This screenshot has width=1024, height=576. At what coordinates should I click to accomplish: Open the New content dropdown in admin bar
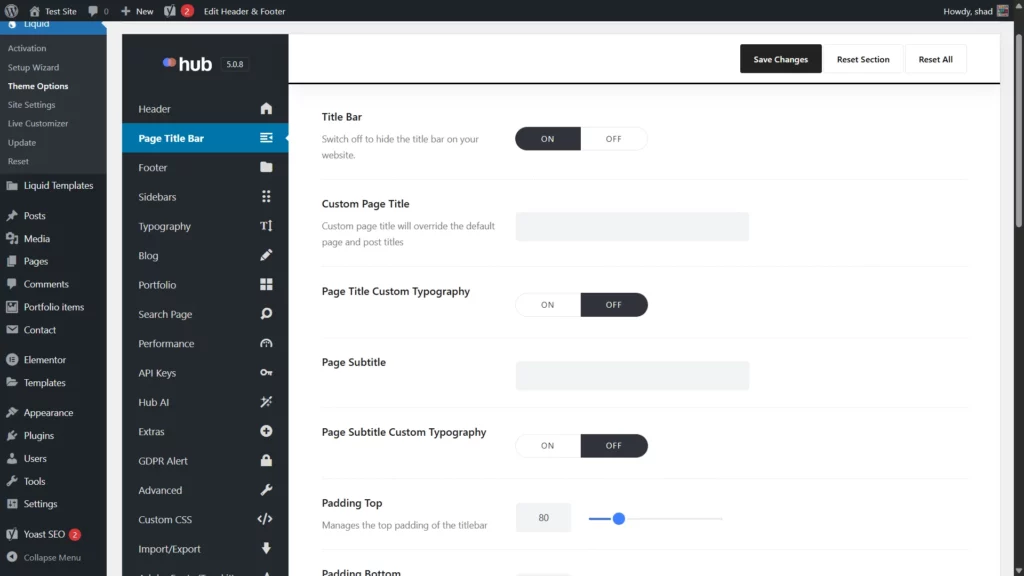pos(137,11)
